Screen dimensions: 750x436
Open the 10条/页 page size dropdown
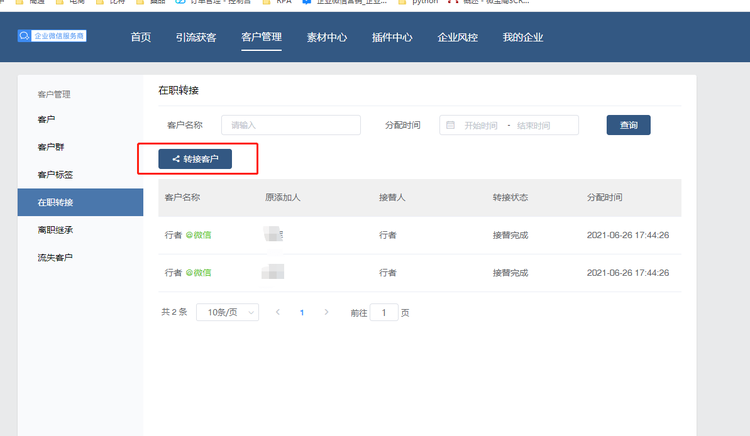[x=228, y=312]
